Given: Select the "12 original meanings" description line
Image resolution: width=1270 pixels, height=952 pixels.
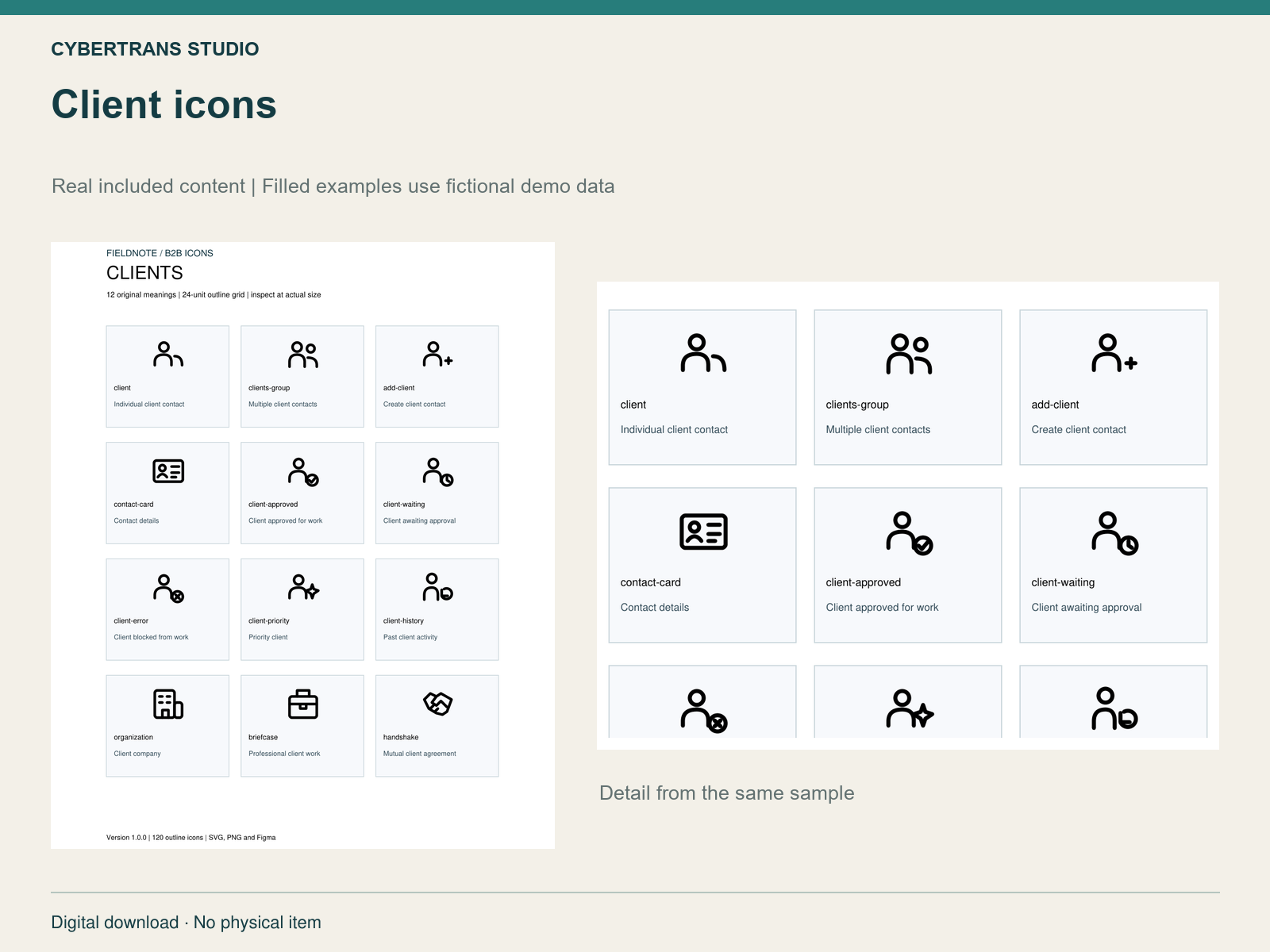Looking at the screenshot, I should click(214, 295).
